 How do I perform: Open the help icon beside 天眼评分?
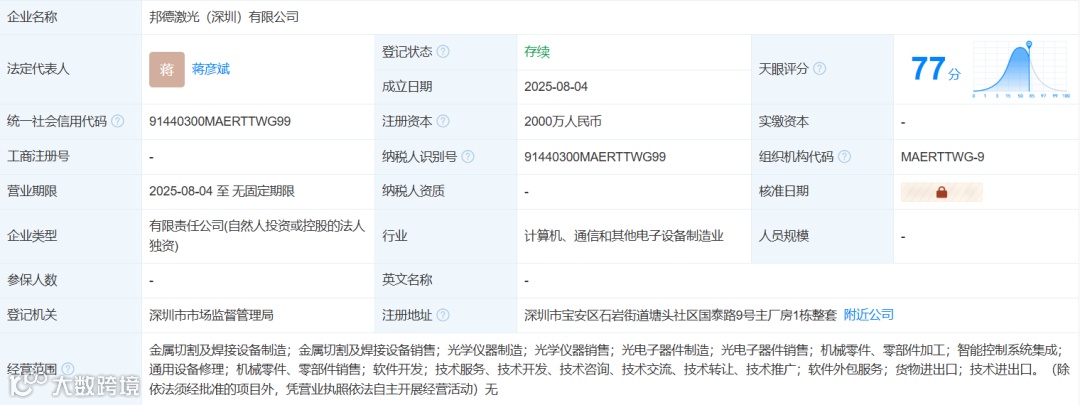pos(819,69)
